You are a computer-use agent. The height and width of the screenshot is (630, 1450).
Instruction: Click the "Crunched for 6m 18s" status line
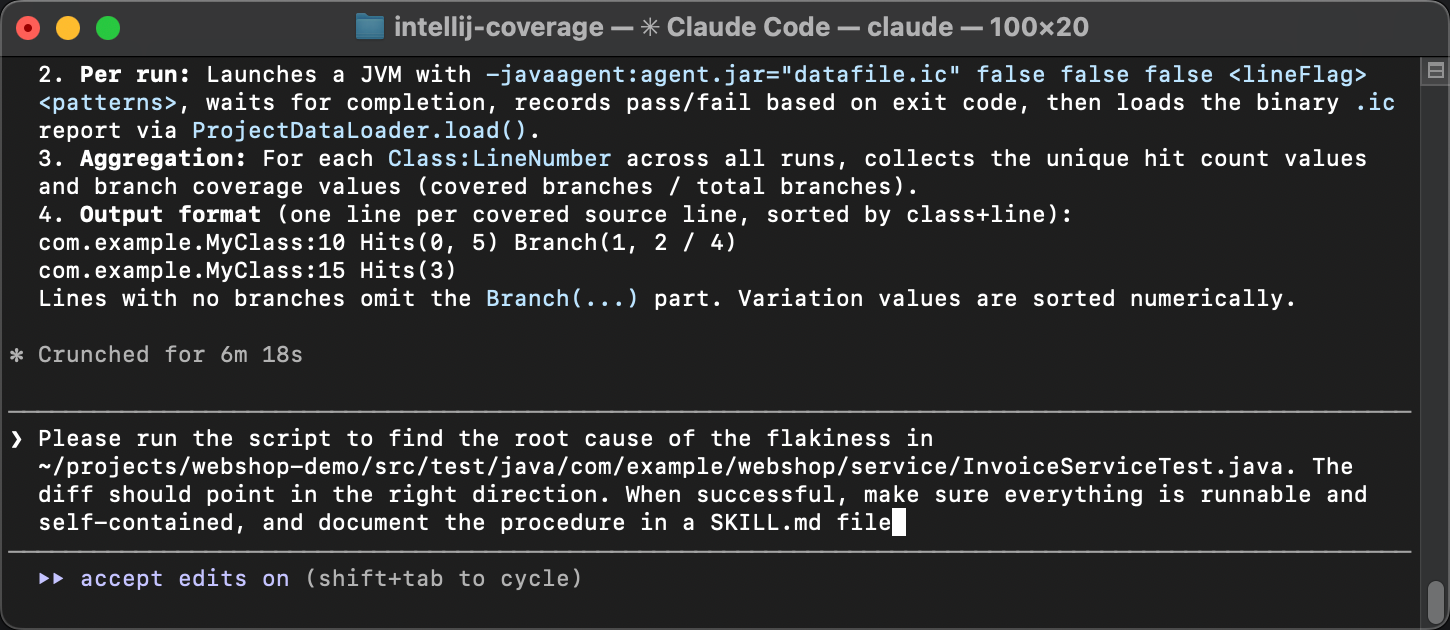[170, 355]
